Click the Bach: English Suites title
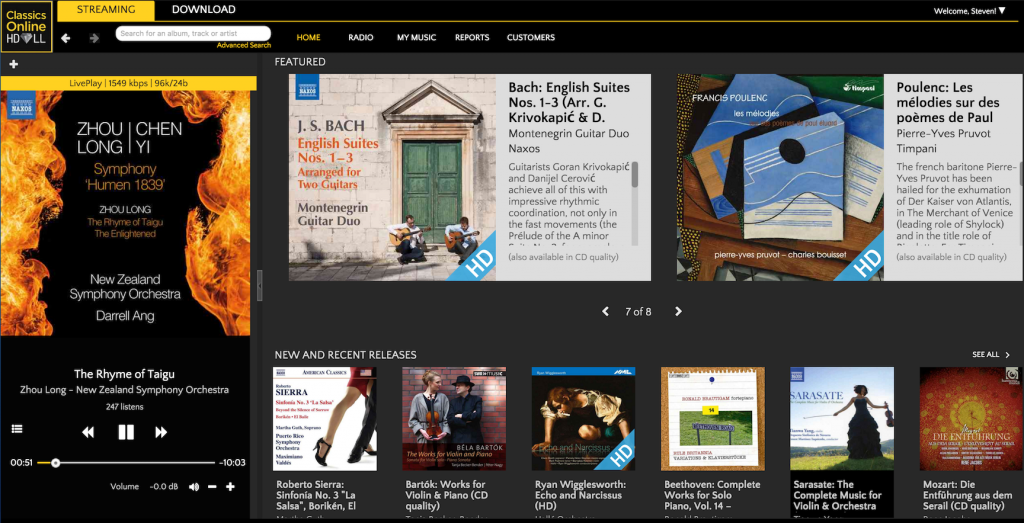 (x=569, y=103)
